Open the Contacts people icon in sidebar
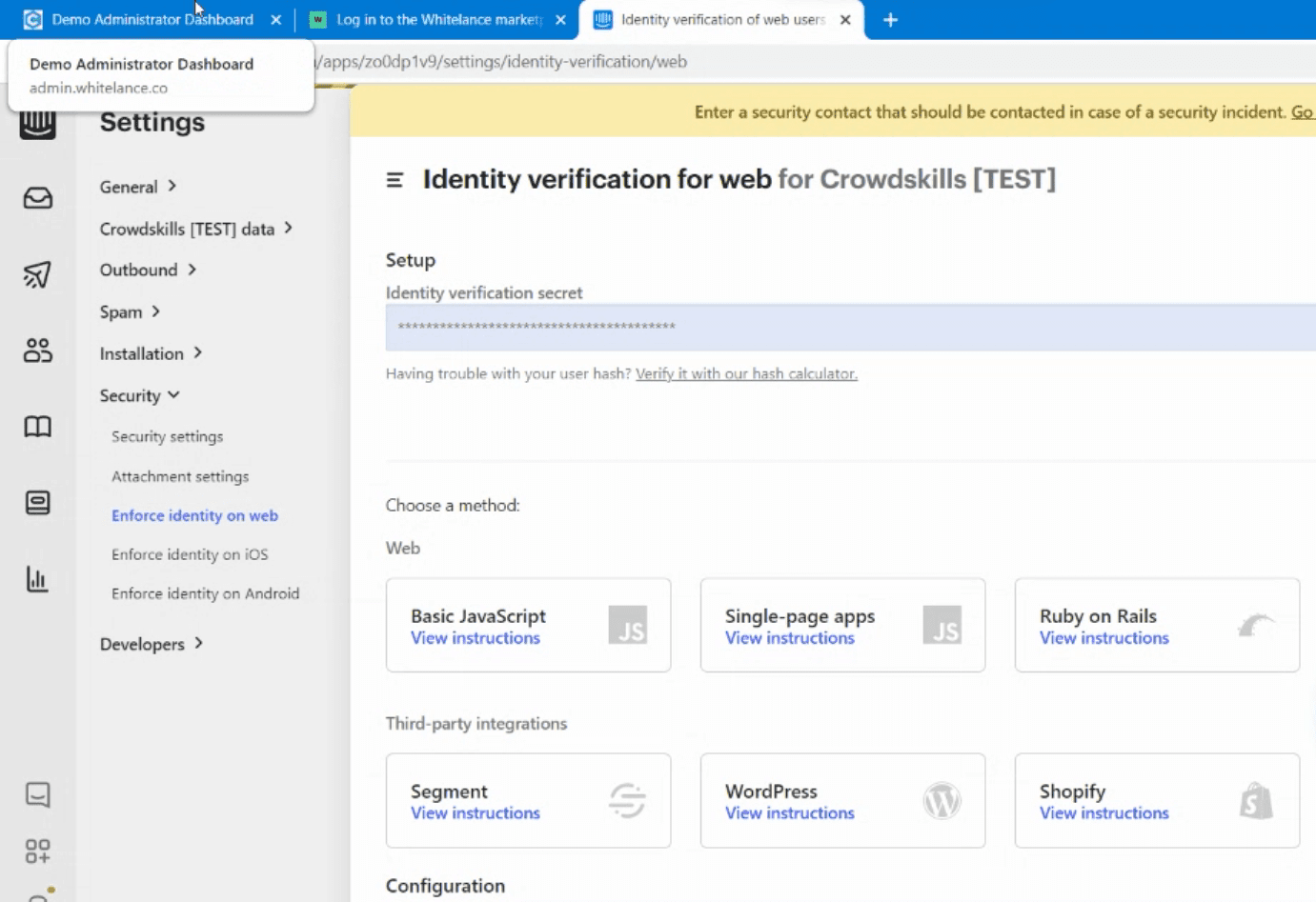 (38, 351)
